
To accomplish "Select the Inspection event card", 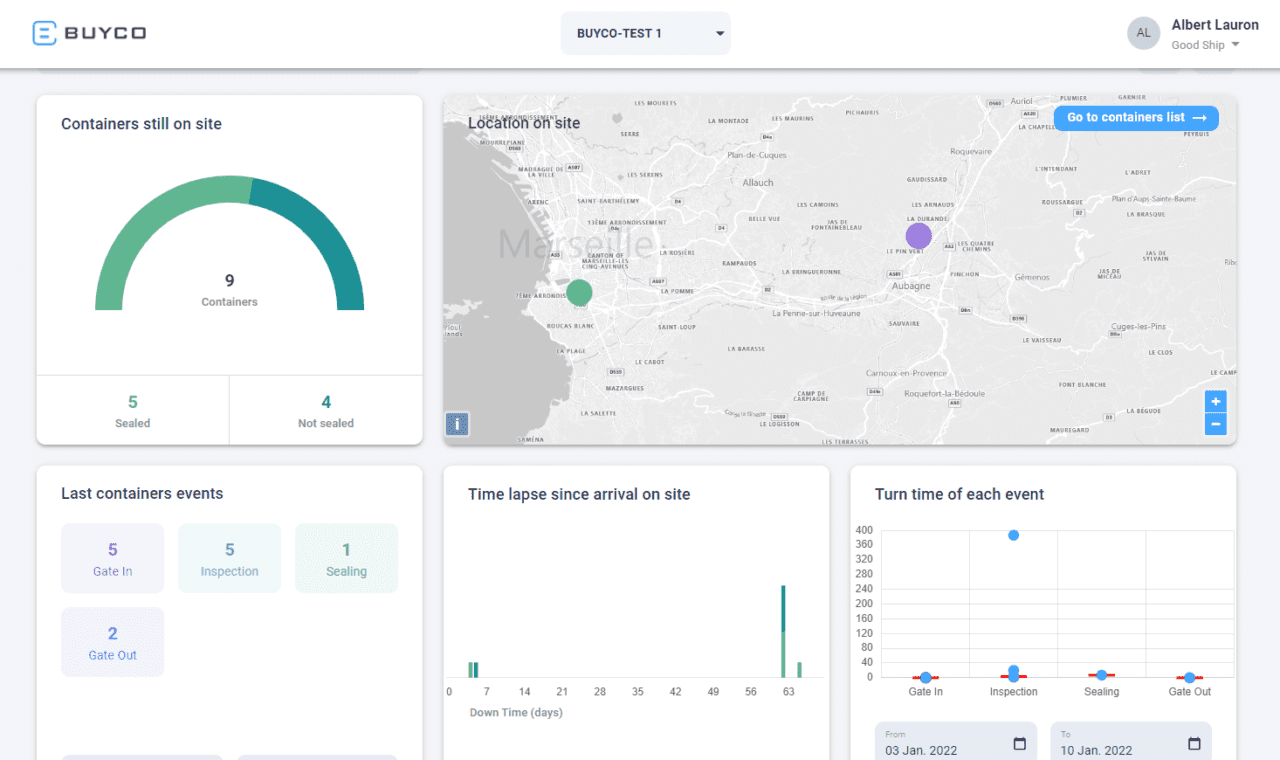I will pyautogui.click(x=229, y=557).
